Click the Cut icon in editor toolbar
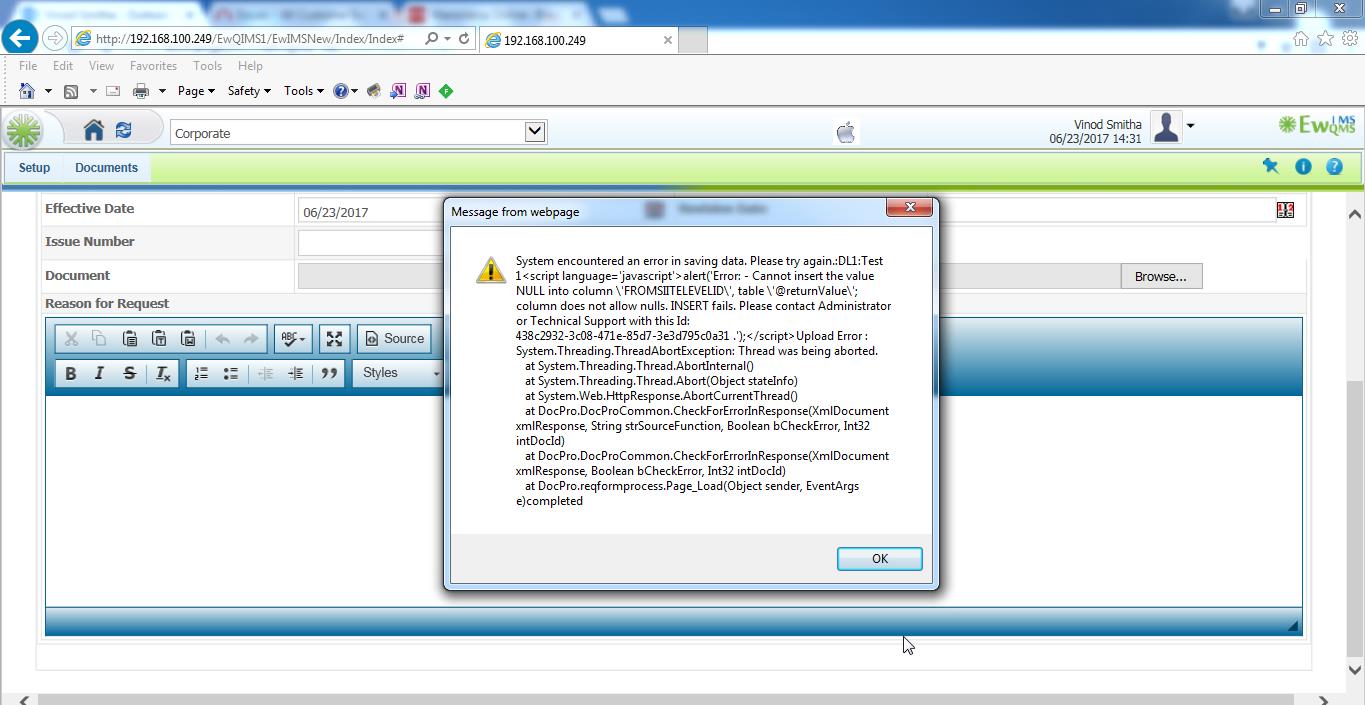This screenshot has width=1365, height=705. [x=71, y=339]
